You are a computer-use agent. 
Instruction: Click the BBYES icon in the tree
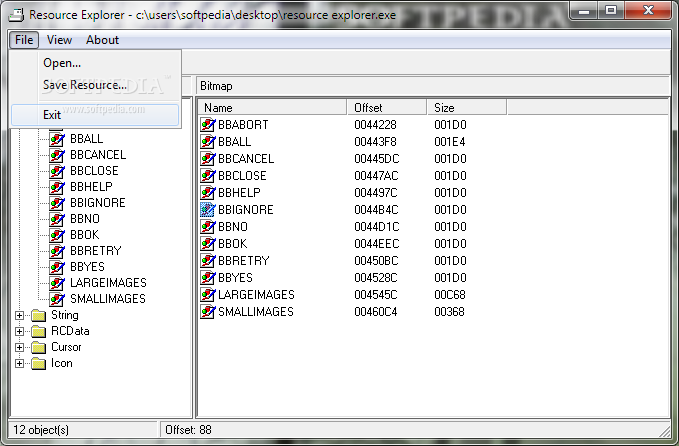[x=57, y=267]
